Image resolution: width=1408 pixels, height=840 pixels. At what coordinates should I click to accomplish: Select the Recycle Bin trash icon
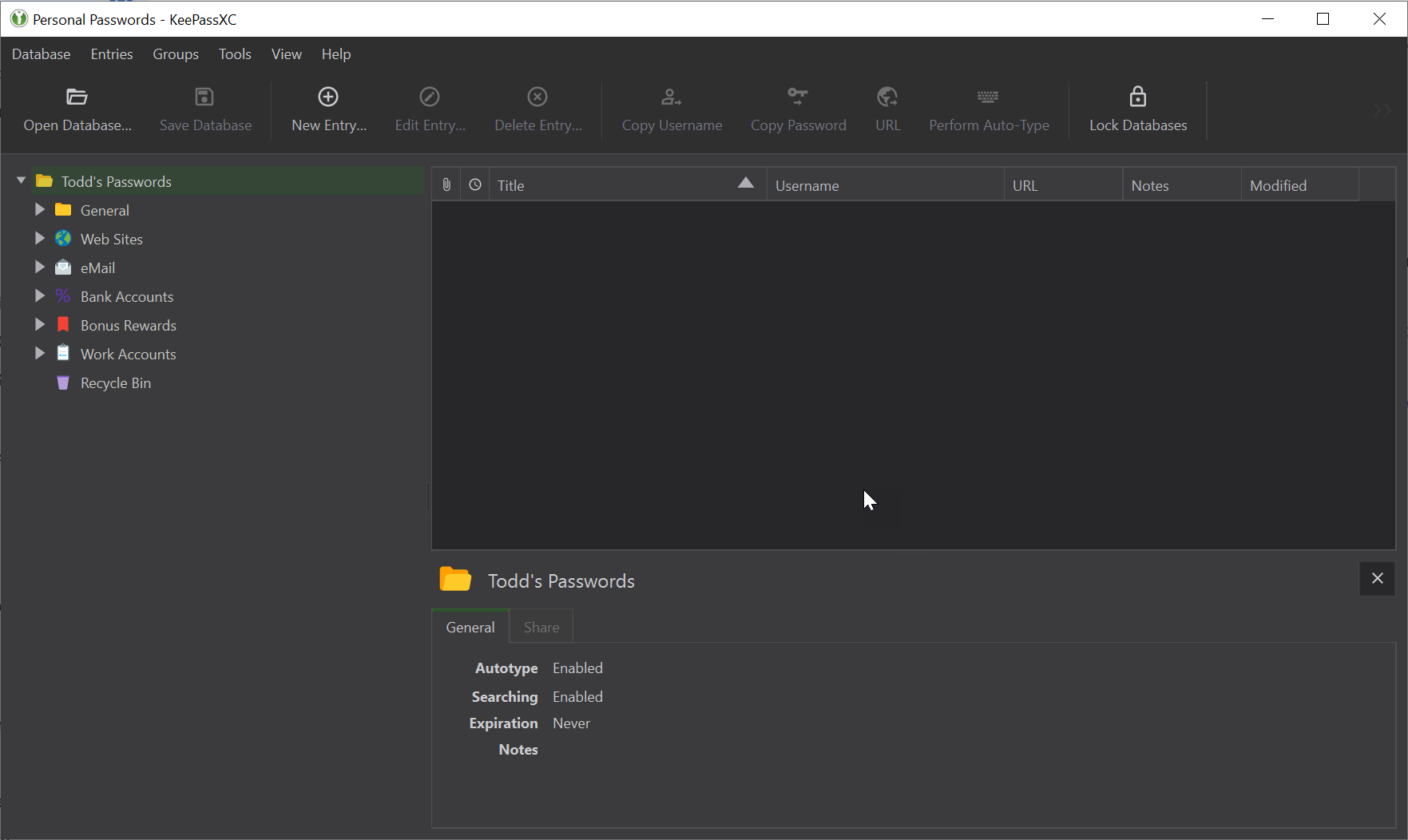click(x=63, y=382)
